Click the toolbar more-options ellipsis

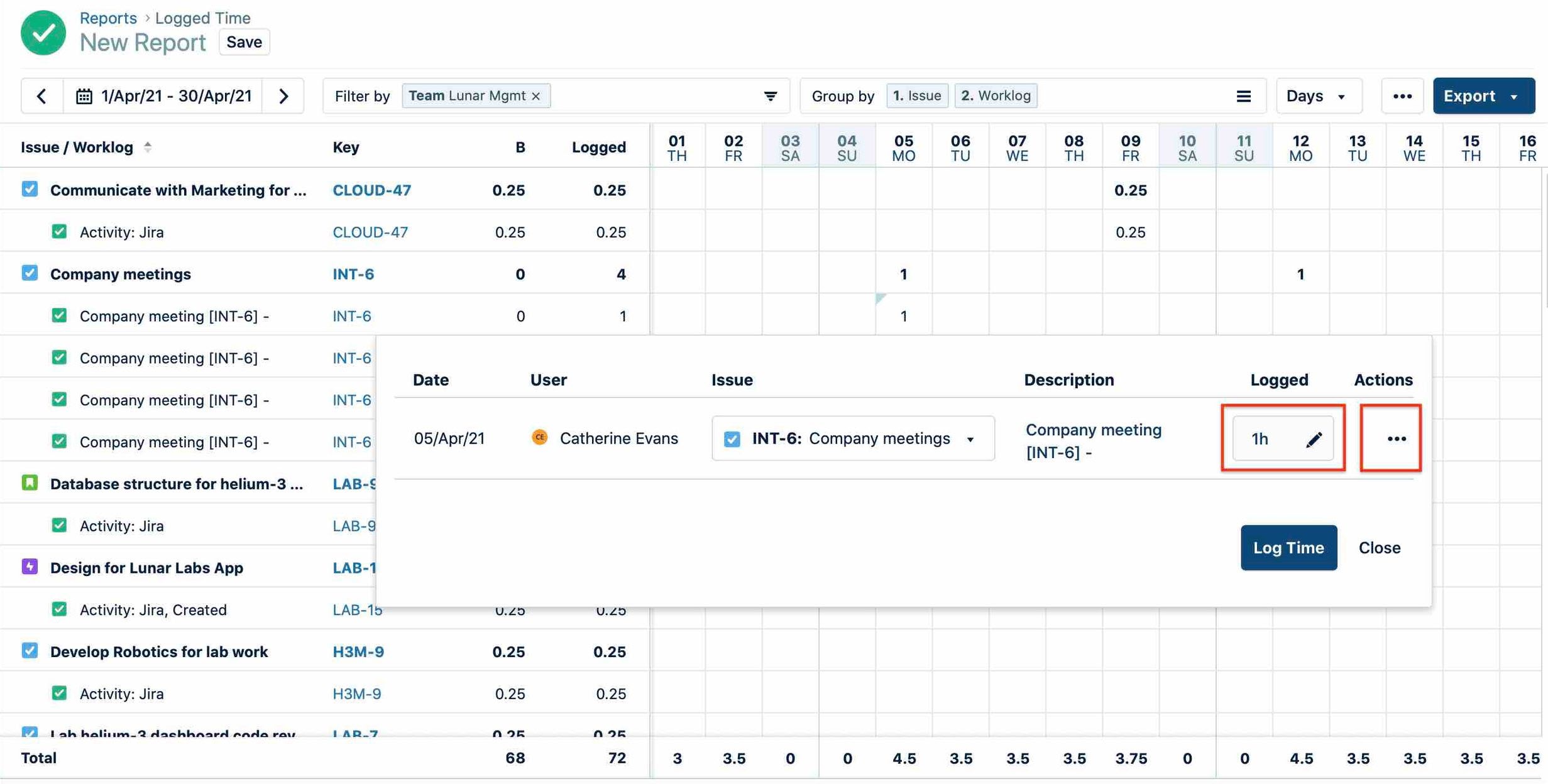tap(1403, 95)
